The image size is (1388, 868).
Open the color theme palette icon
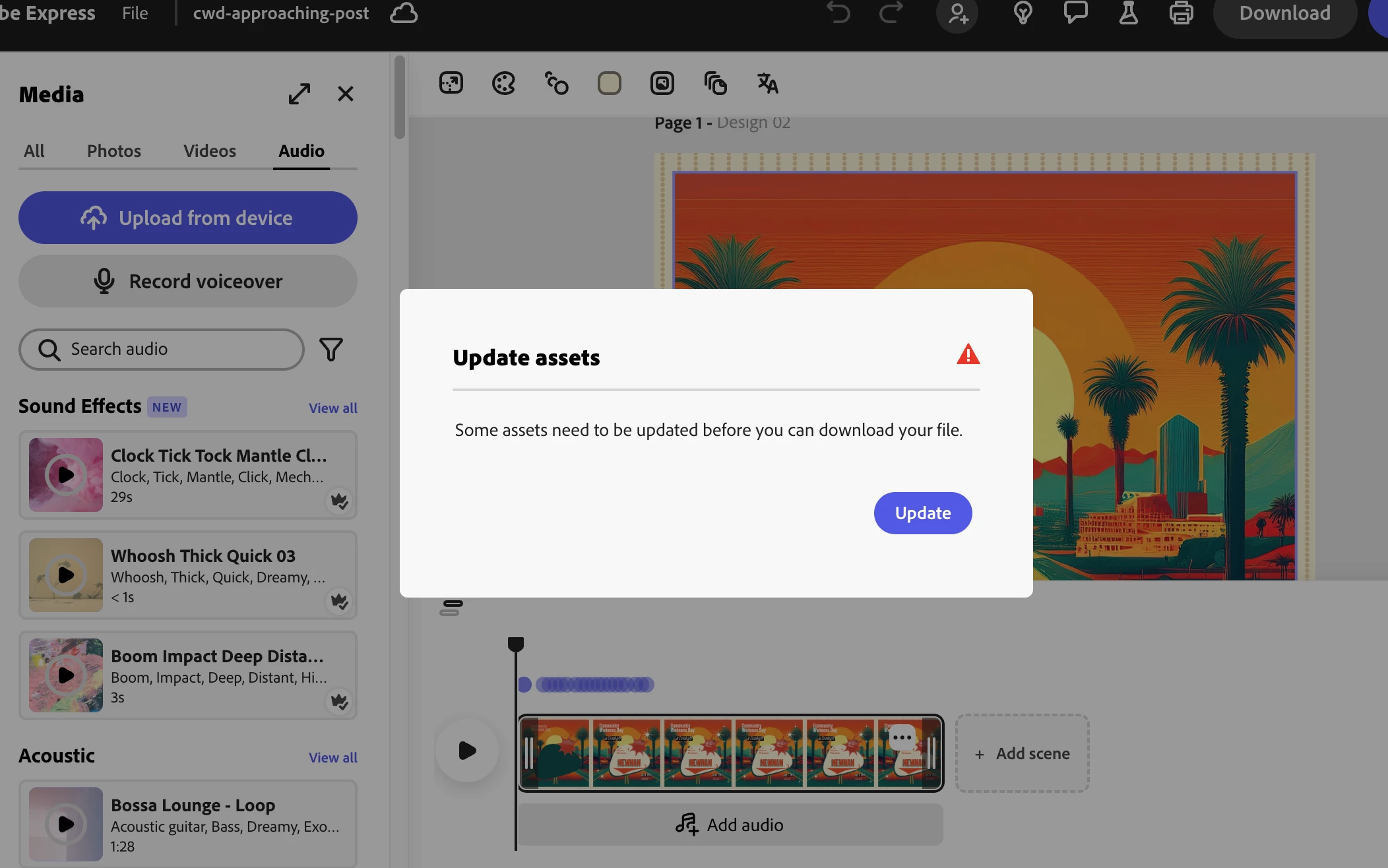point(503,83)
